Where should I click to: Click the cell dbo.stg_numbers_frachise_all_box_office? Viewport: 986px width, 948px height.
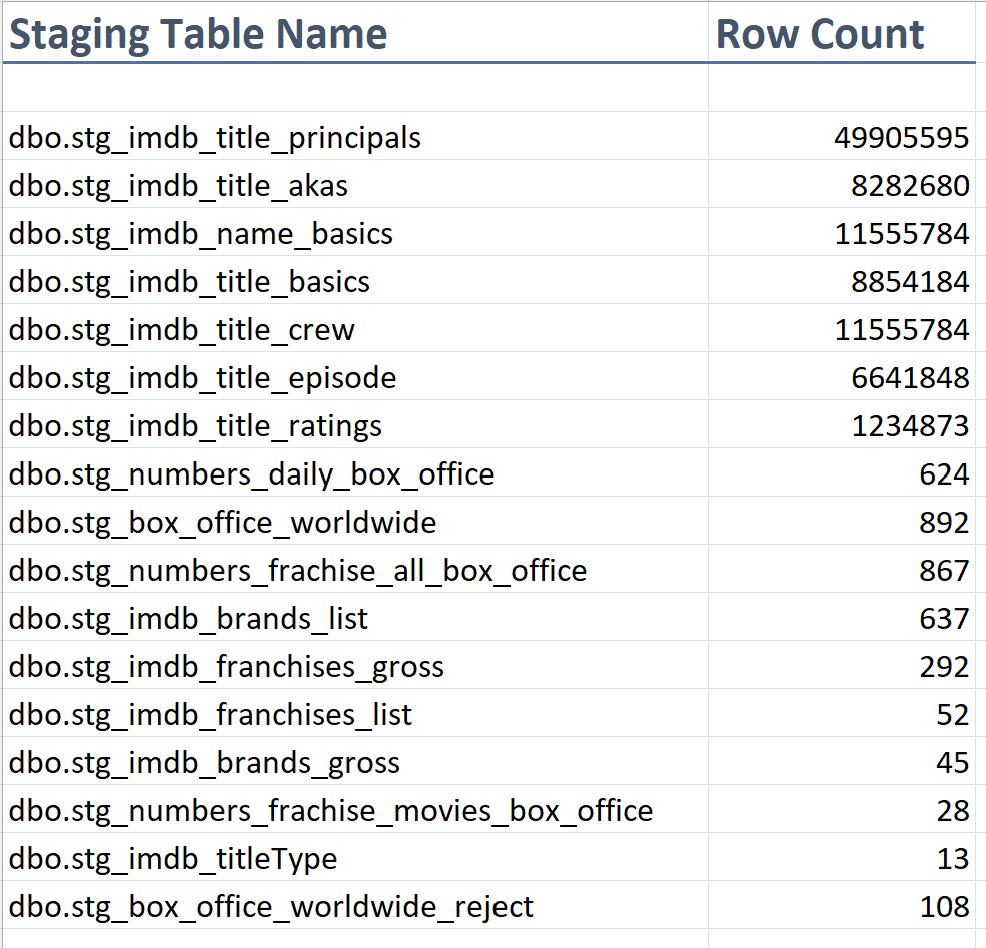pyautogui.click(x=355, y=569)
